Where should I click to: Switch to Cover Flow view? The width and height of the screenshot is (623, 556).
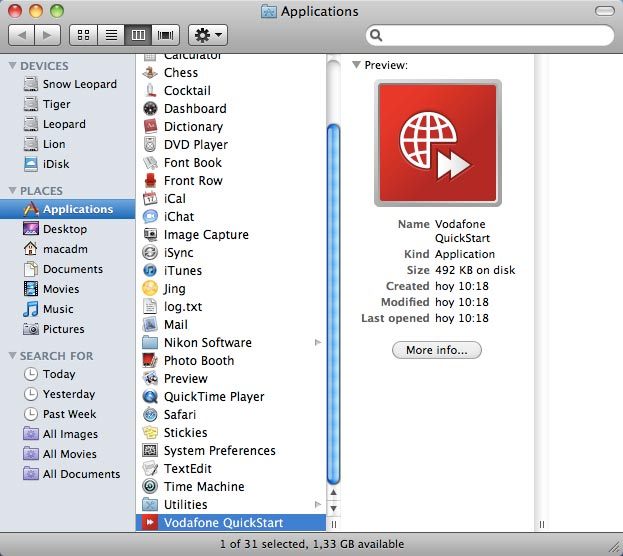pyautogui.click(x=166, y=35)
